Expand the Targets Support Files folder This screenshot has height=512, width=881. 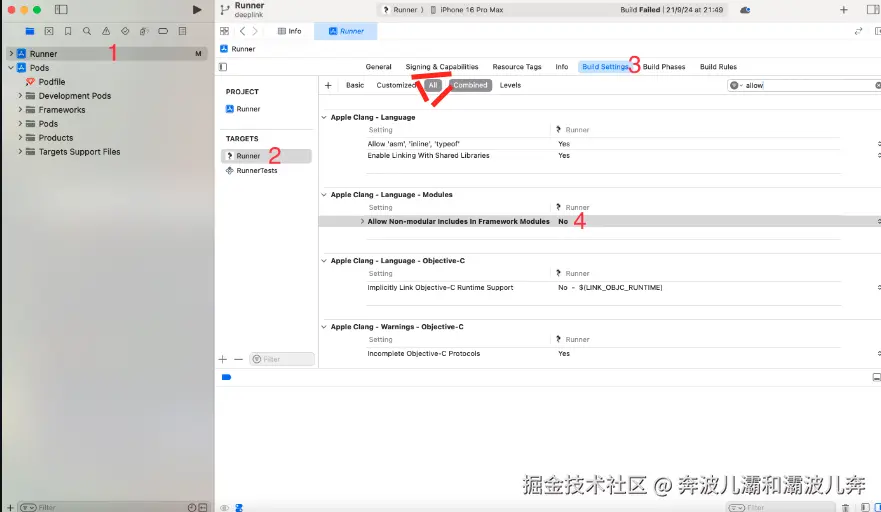(x=20, y=151)
